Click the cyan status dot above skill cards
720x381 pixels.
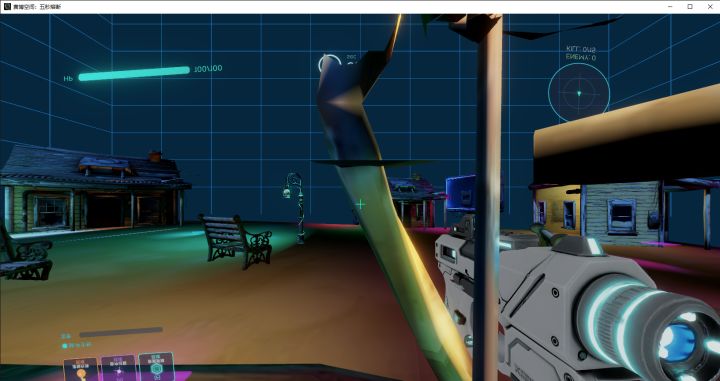(65, 346)
